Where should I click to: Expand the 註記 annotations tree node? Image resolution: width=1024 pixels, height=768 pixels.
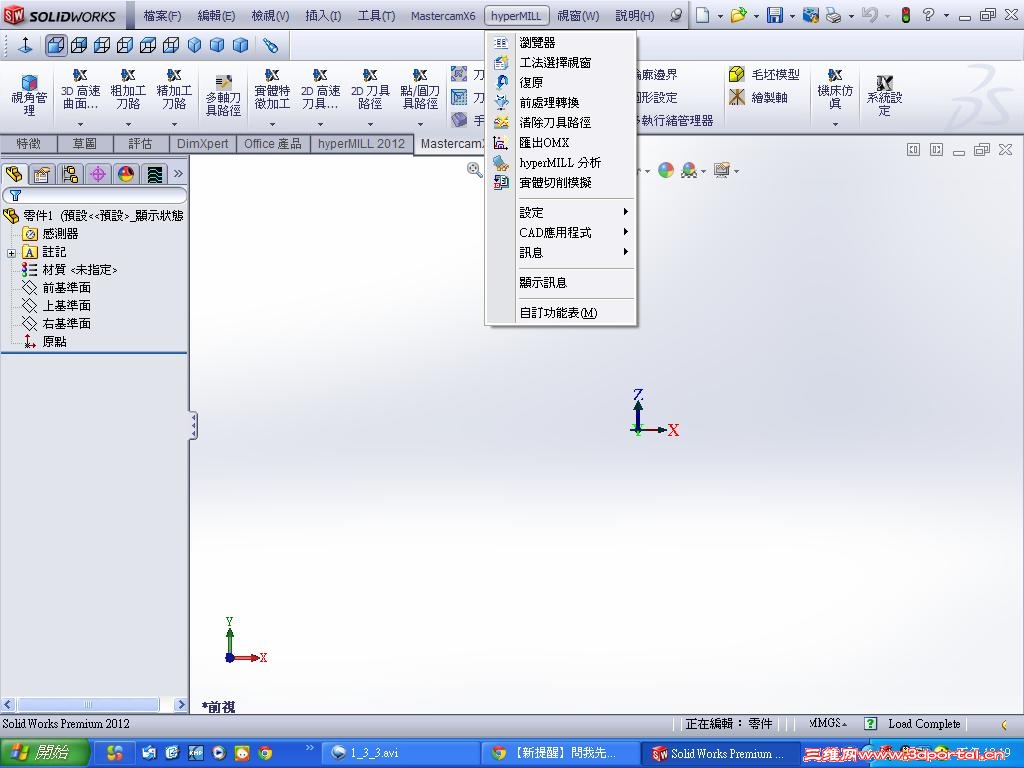[x=11, y=253]
